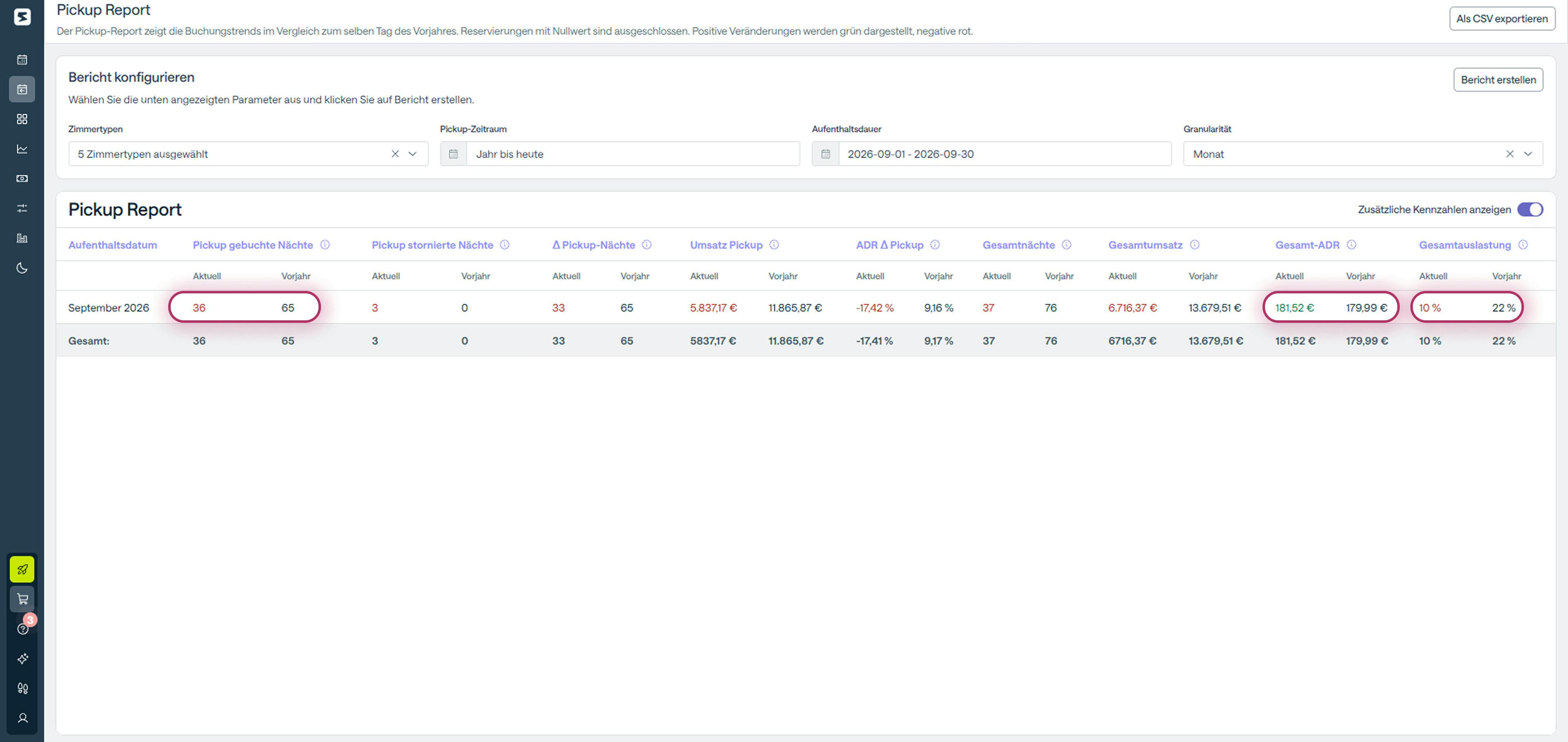1568x742 pixels.
Task: Clear the Monat granularity selection
Action: pyautogui.click(x=1510, y=154)
